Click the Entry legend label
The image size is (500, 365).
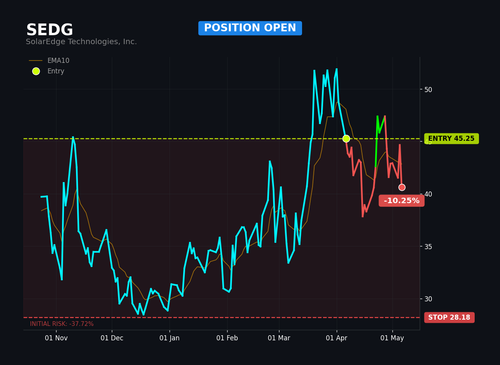tap(56, 71)
